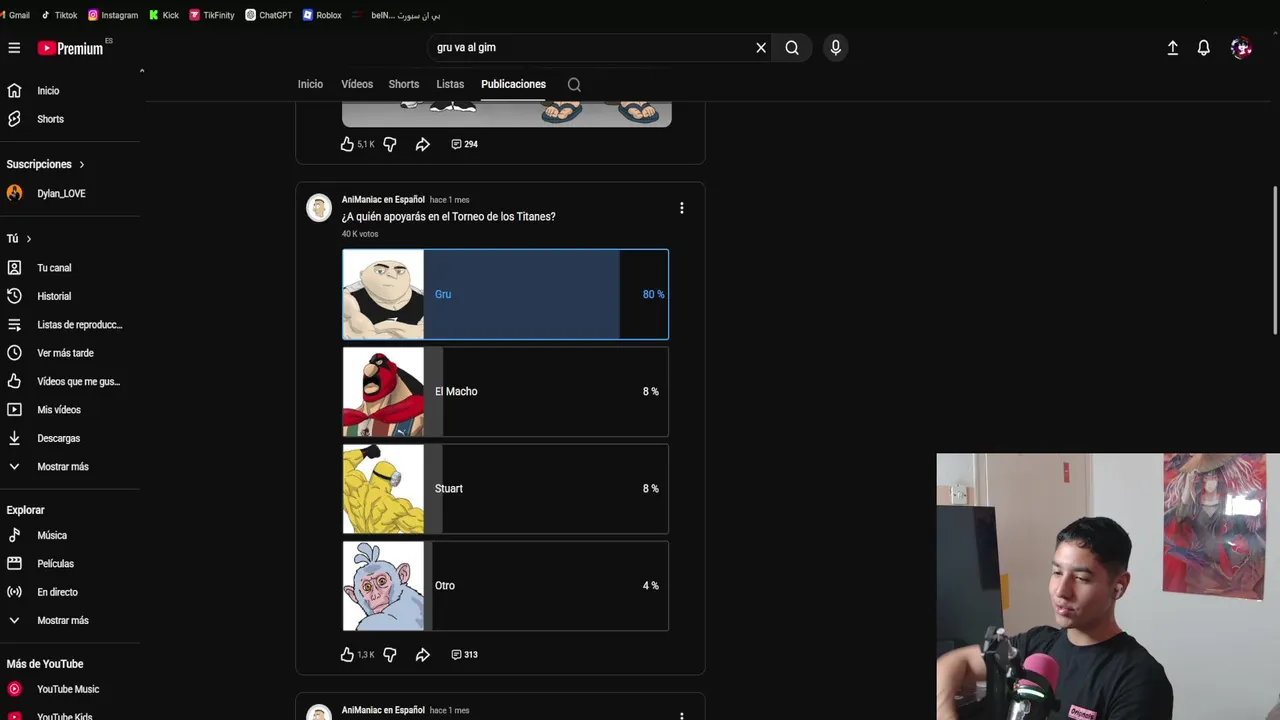Vote for Gru option
Viewport: 1280px width, 720px height.
click(x=505, y=294)
